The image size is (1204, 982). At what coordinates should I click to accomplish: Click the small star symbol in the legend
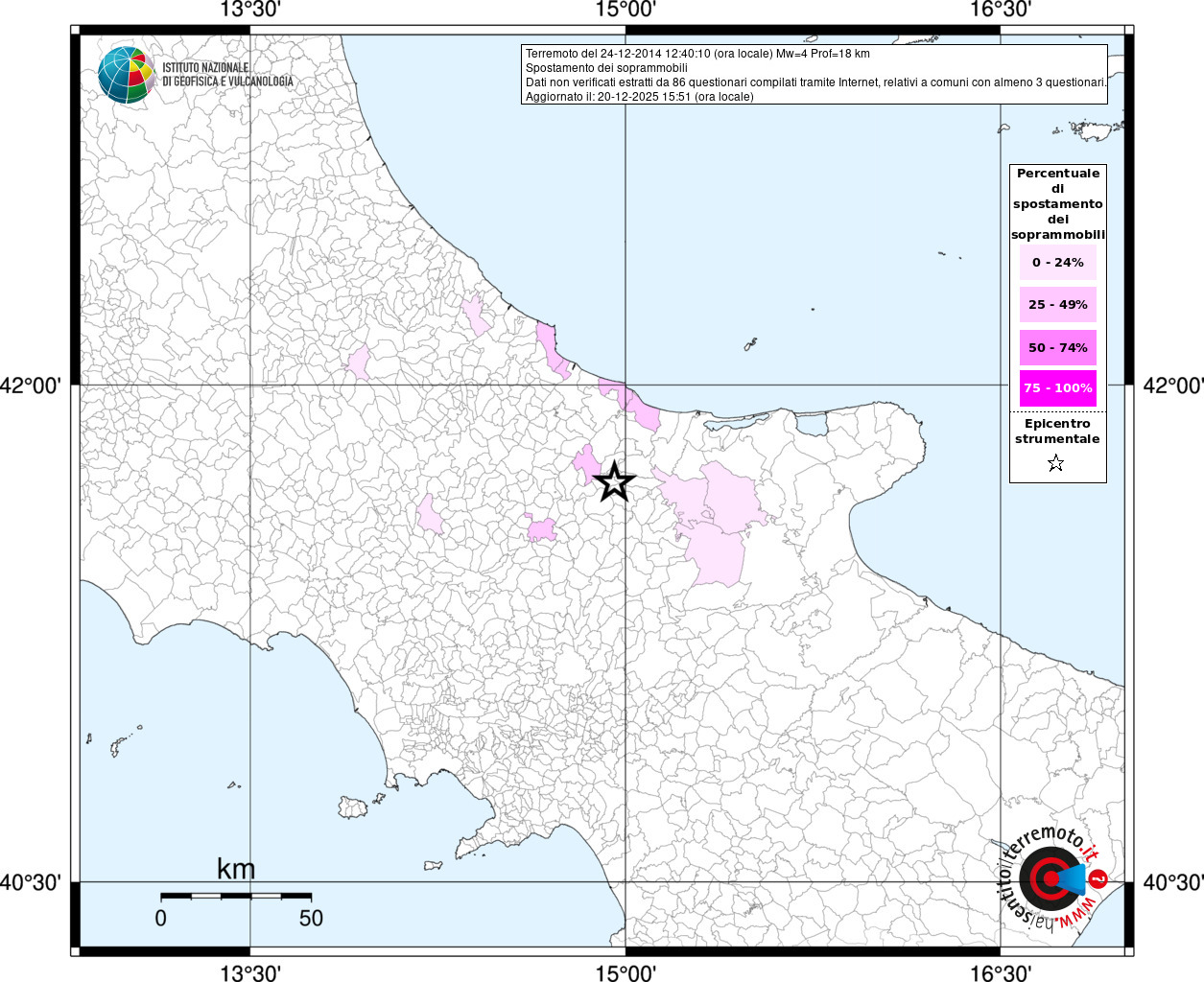(x=1055, y=464)
